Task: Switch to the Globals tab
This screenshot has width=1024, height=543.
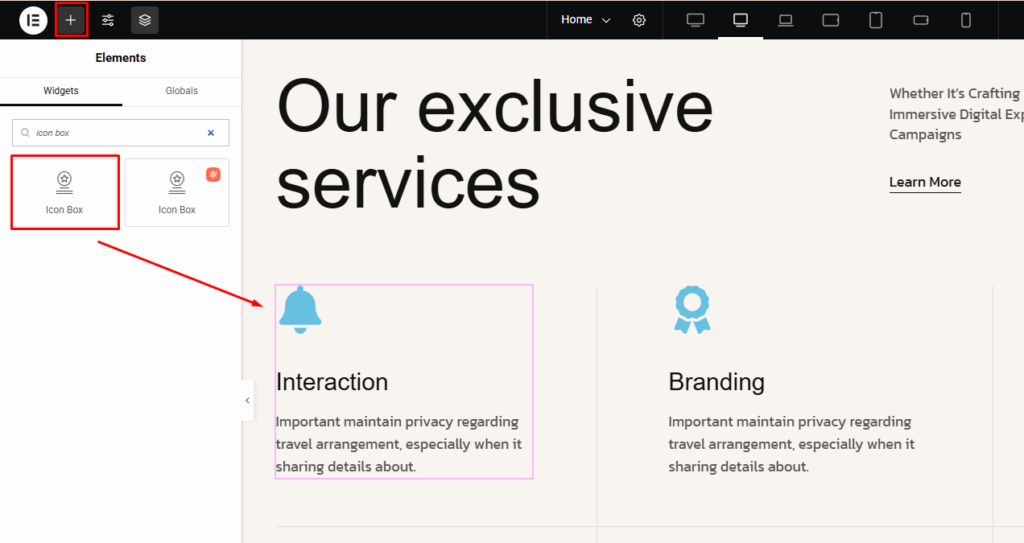Action: pyautogui.click(x=181, y=91)
